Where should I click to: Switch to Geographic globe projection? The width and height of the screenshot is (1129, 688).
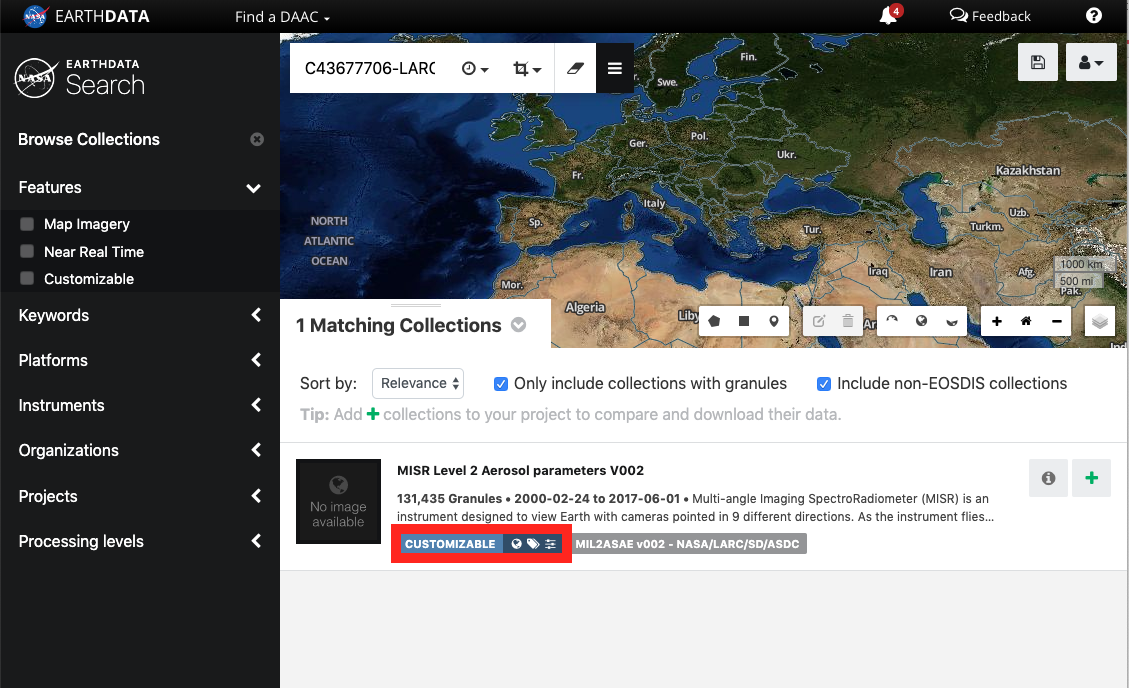click(922, 321)
